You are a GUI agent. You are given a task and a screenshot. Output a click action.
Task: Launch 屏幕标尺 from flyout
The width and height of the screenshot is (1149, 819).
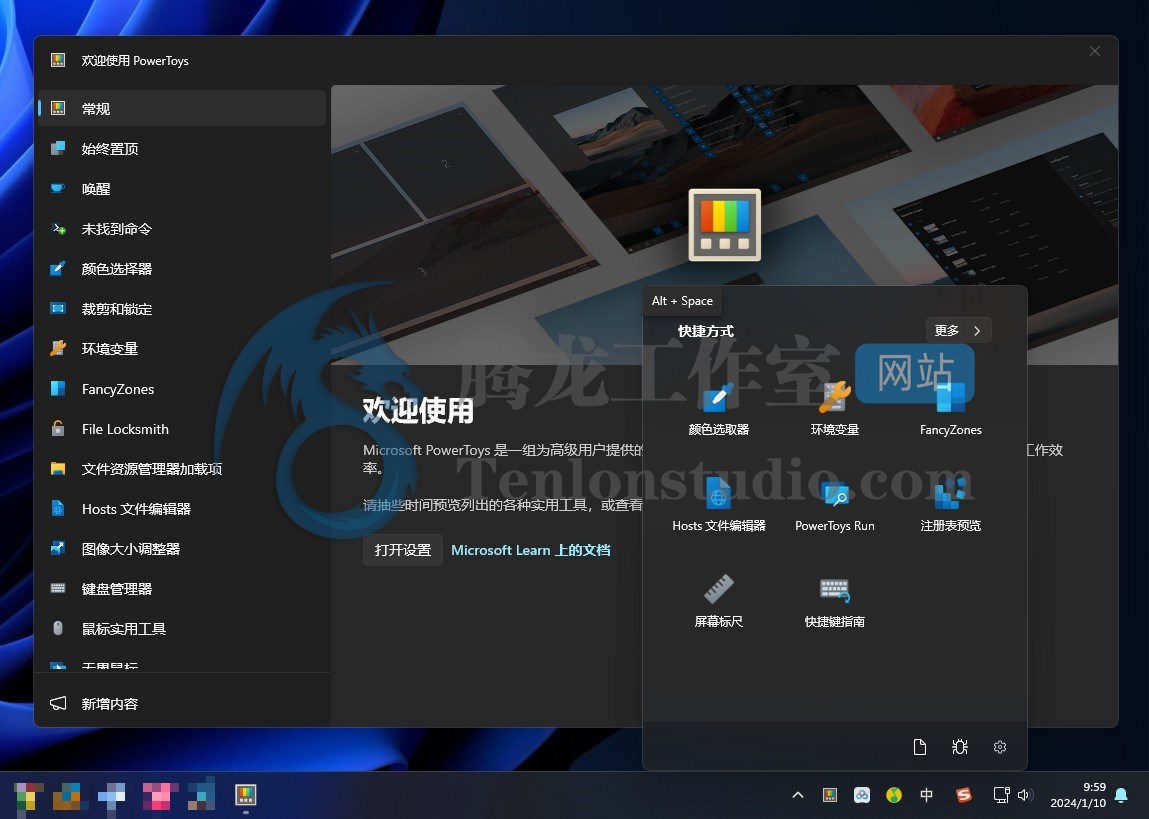click(x=719, y=601)
